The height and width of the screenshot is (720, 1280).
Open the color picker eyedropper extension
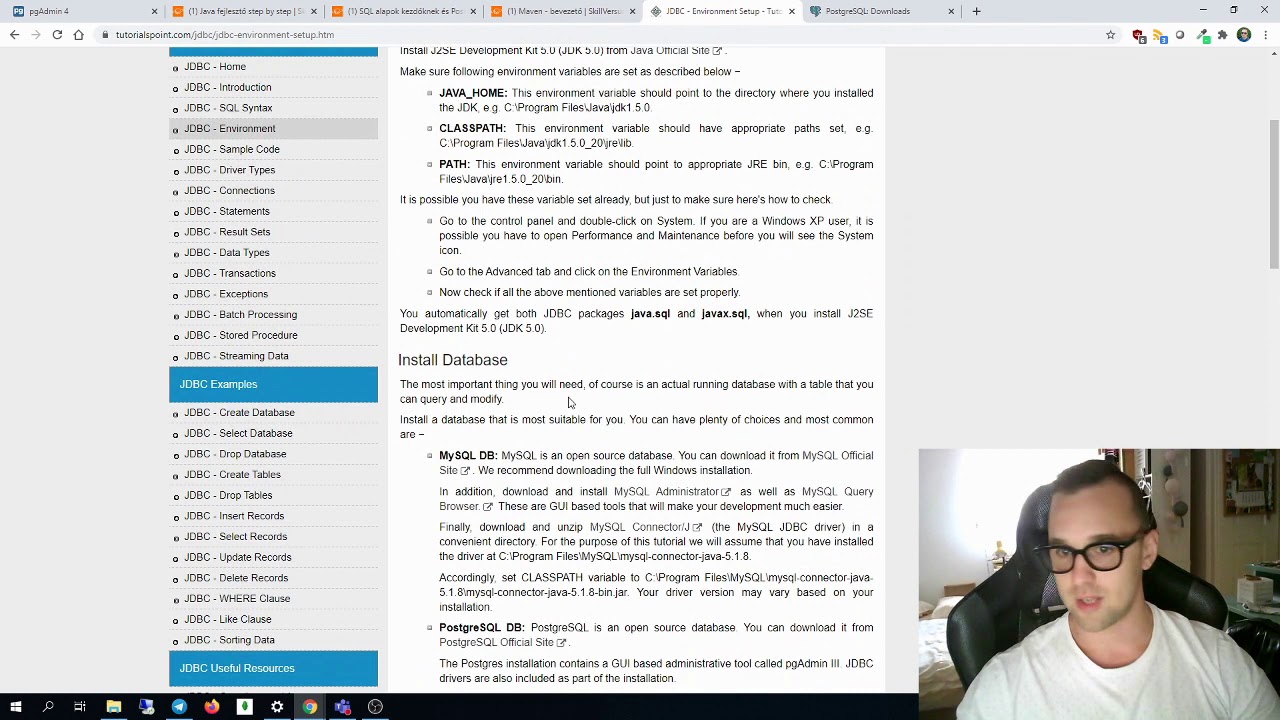[x=1201, y=35]
